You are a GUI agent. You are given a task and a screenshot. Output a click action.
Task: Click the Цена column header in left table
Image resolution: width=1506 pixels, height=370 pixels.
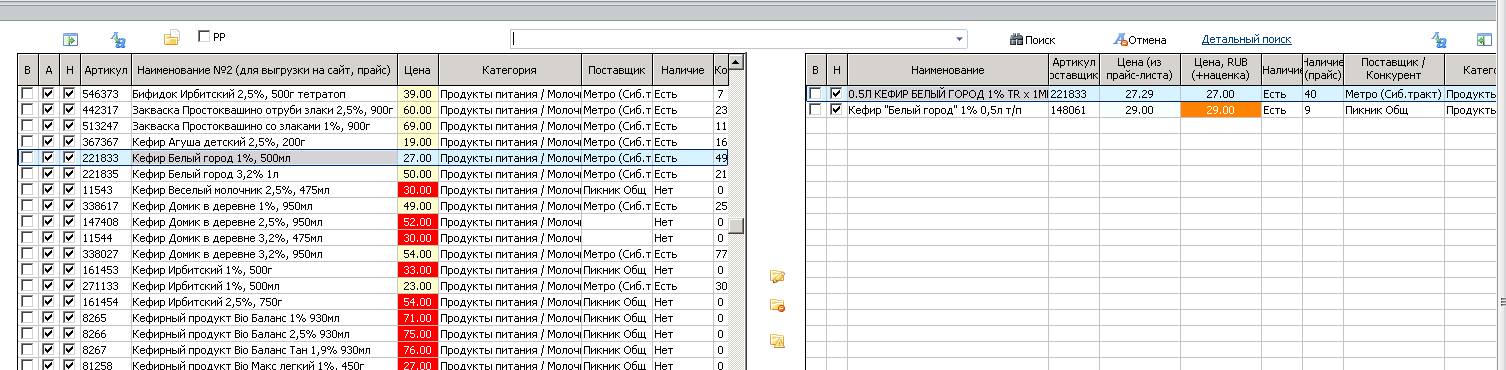tap(417, 70)
